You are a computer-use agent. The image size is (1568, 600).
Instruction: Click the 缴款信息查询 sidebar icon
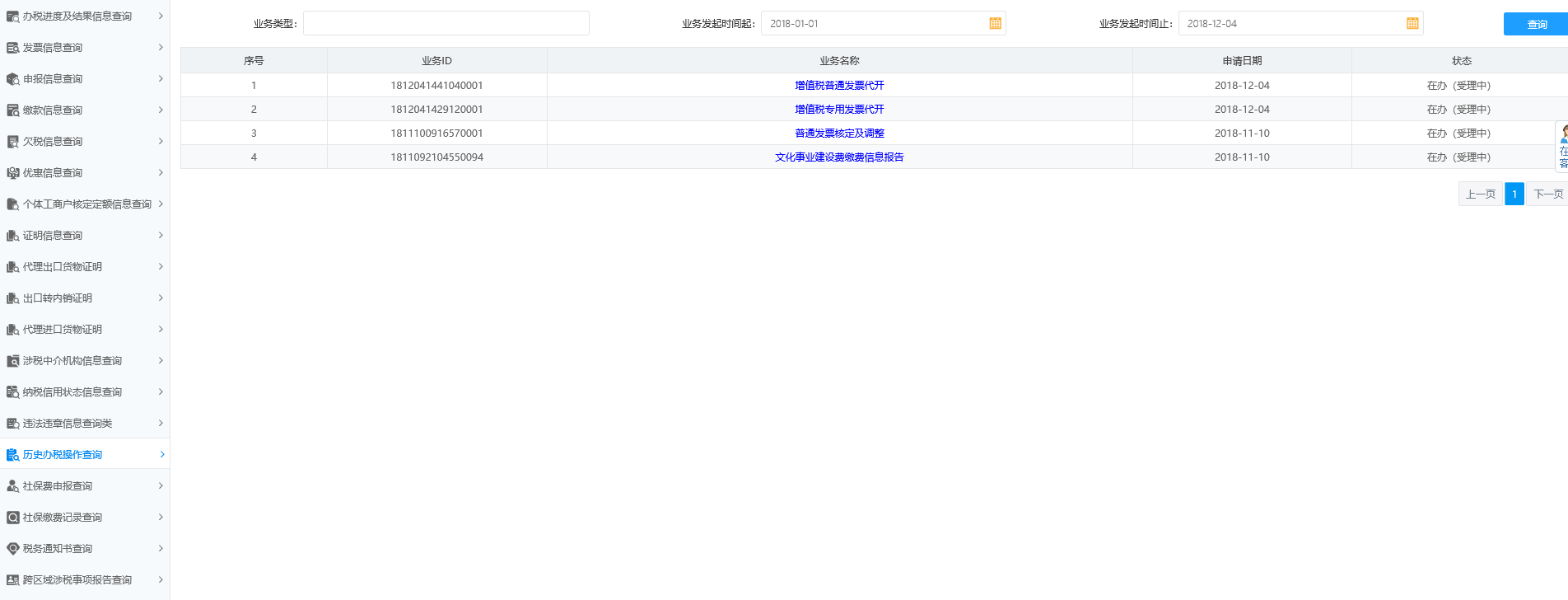click(x=12, y=110)
